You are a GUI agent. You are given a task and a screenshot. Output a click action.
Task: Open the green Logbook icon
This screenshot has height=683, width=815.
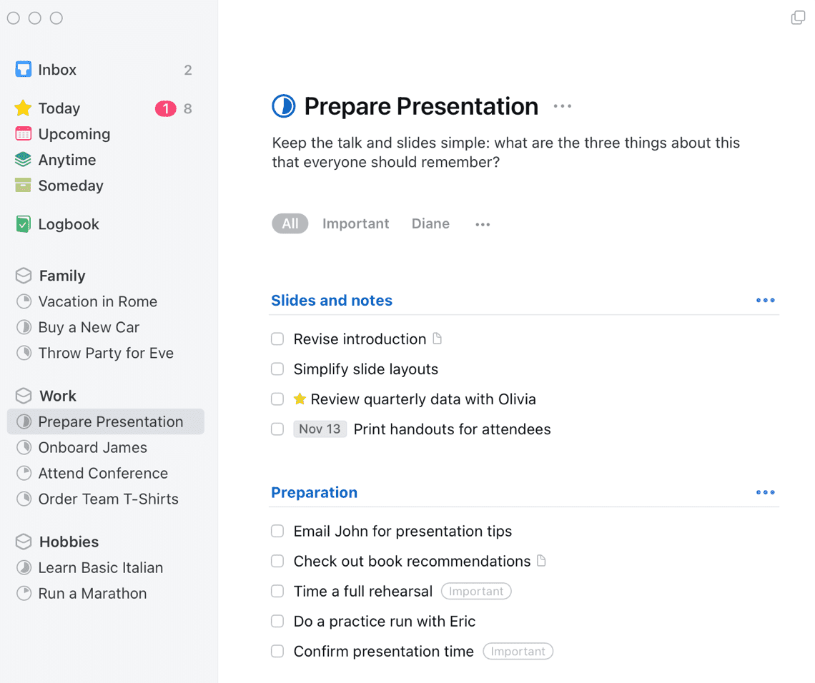pos(23,224)
